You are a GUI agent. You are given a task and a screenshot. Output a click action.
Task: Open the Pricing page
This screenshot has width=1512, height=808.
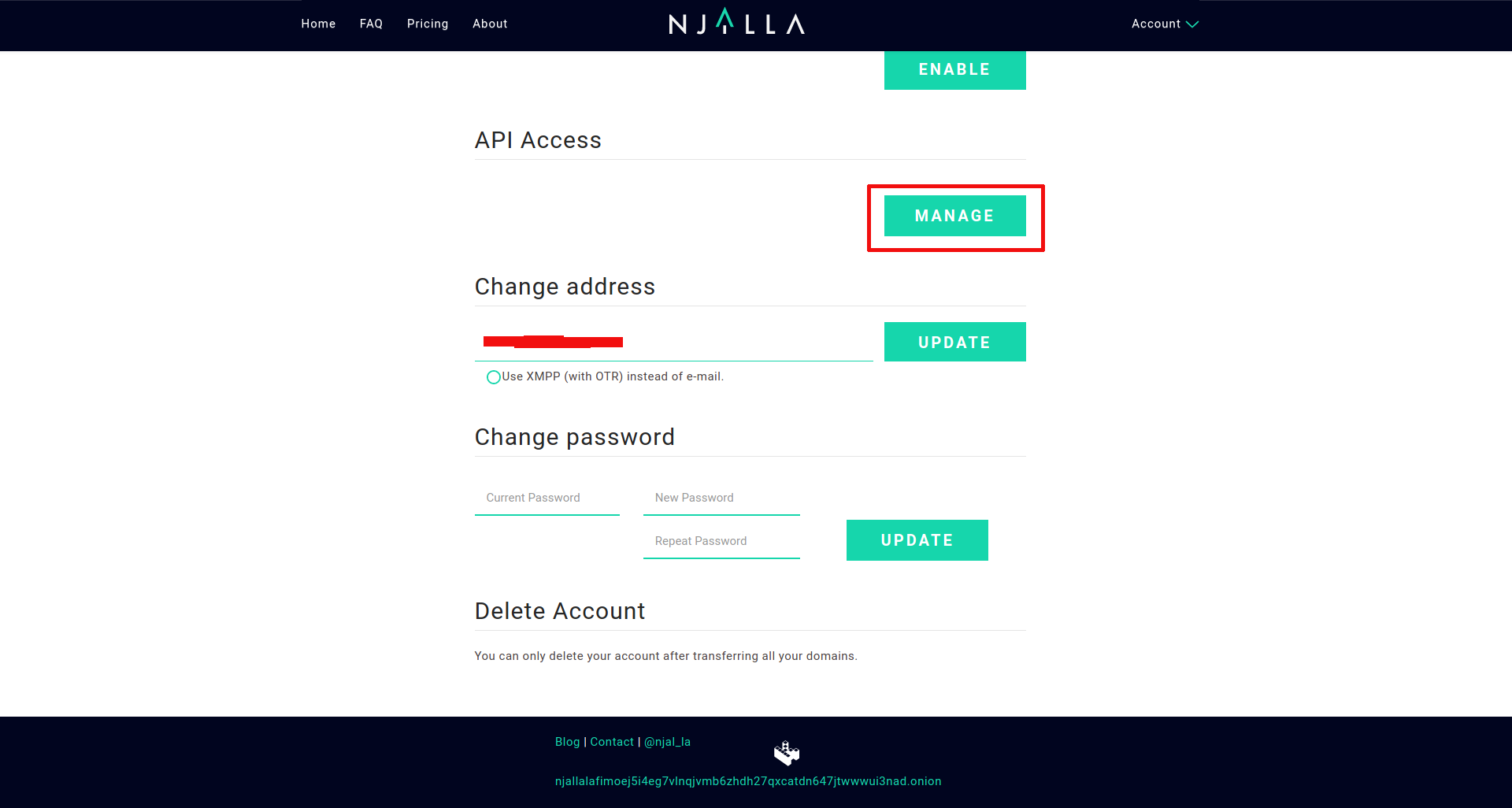[428, 24]
